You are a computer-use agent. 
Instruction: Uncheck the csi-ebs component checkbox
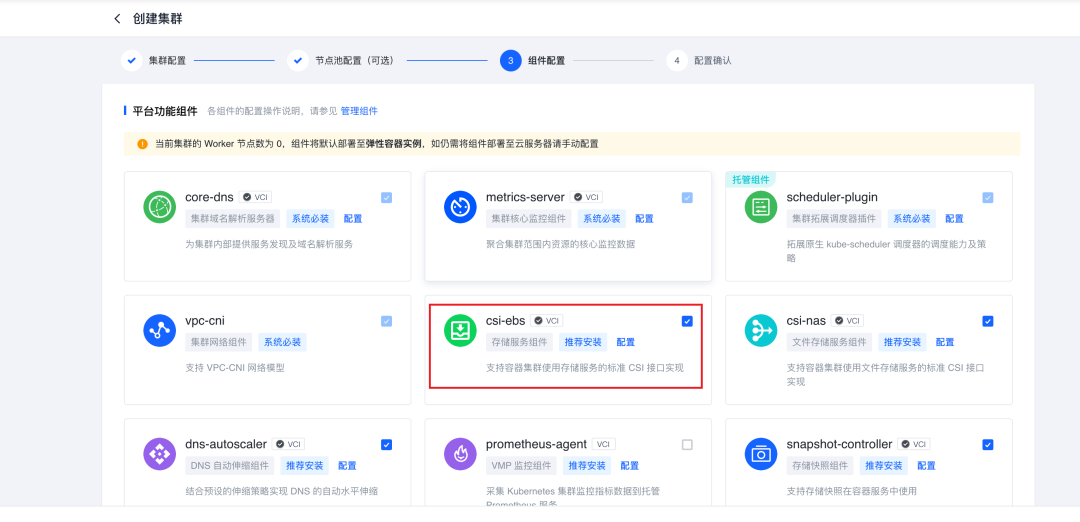click(x=687, y=321)
